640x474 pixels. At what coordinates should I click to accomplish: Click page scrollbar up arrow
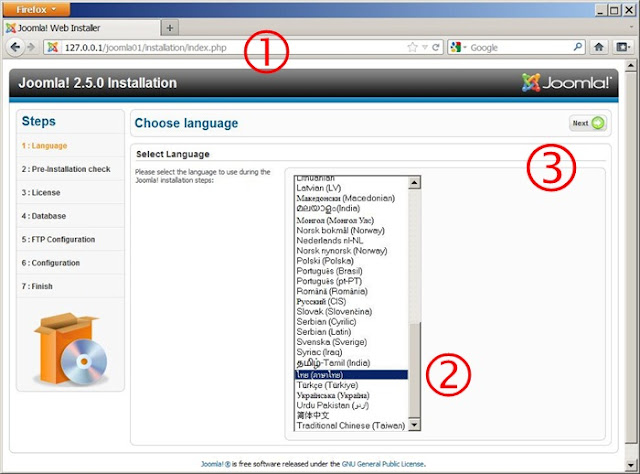click(x=631, y=65)
